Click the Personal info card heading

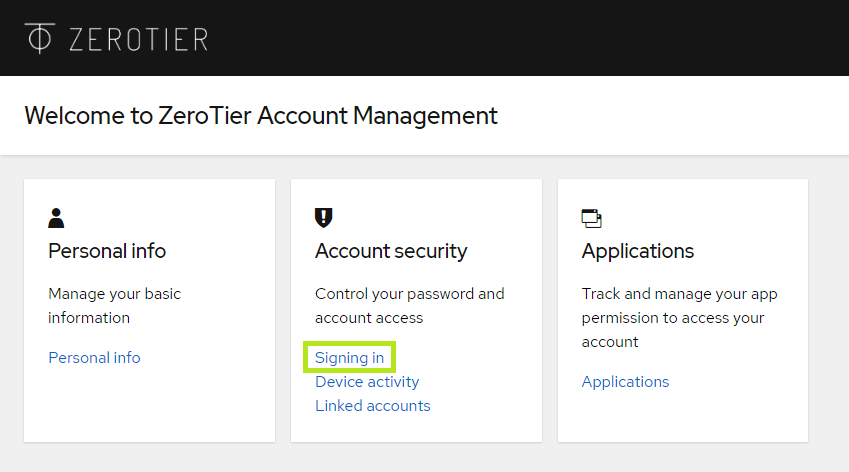(x=107, y=250)
